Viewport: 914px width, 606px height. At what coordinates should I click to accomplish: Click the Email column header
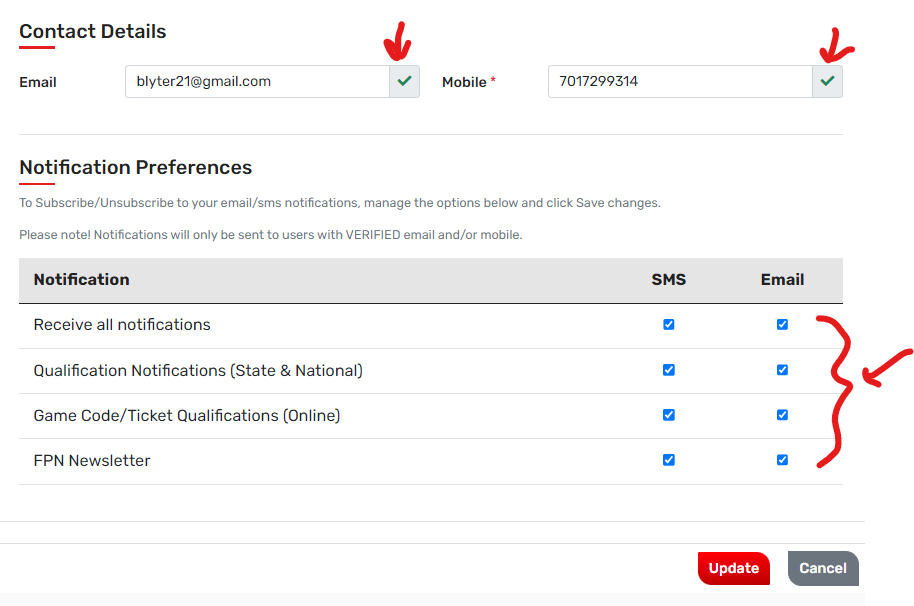(782, 280)
